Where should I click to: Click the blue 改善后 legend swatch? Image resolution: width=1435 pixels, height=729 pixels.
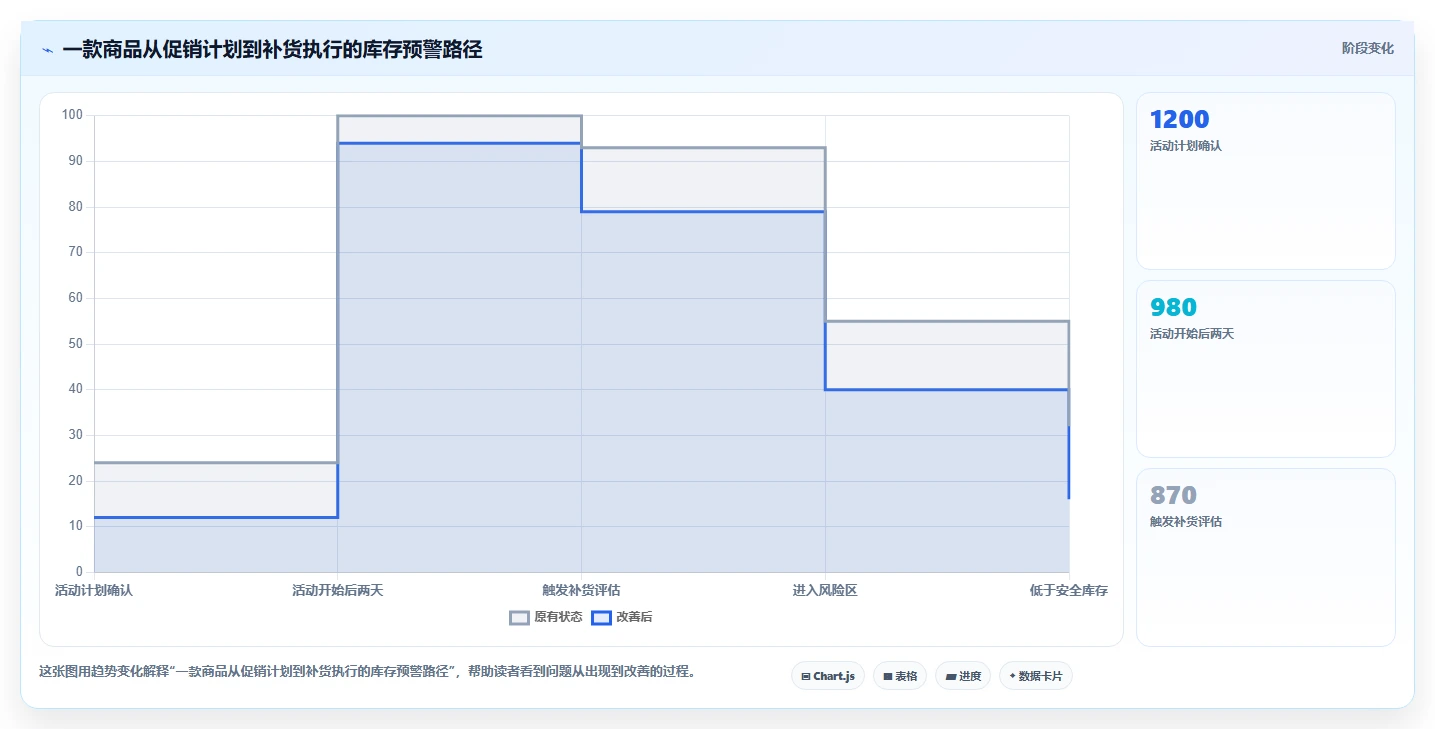click(601, 617)
